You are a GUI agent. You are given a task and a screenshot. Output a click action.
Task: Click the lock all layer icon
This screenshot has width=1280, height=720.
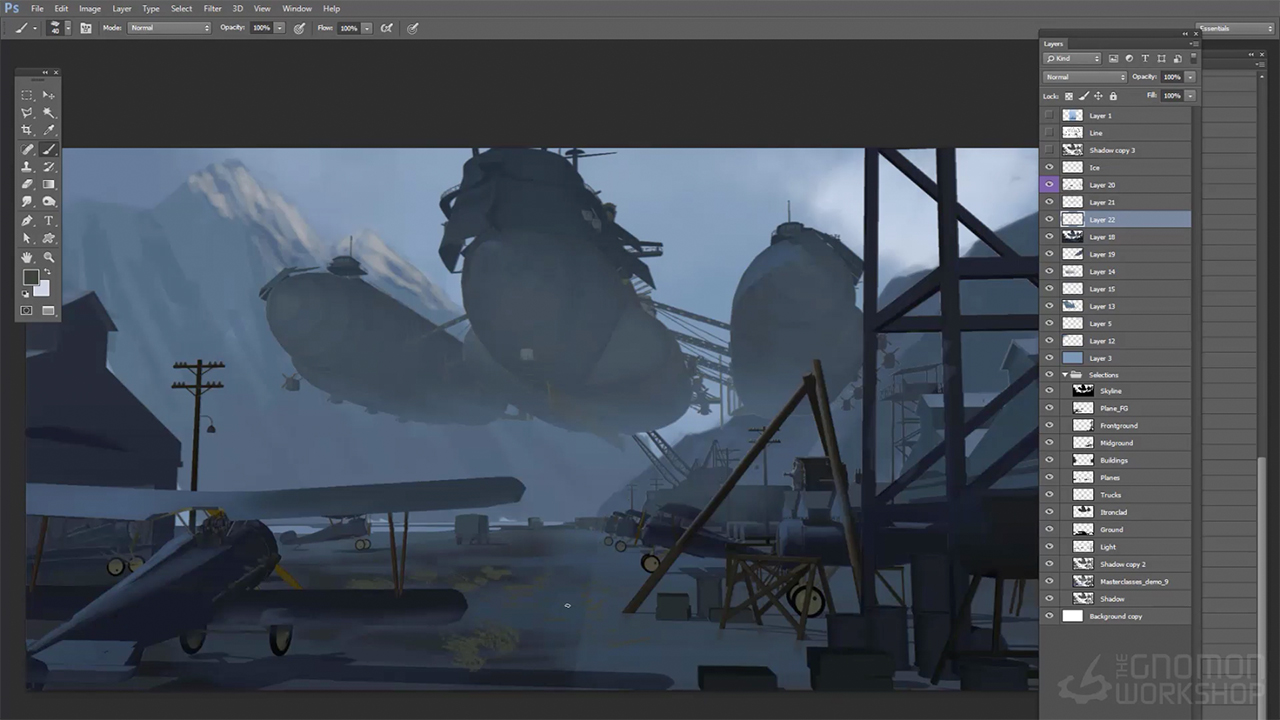pos(1113,96)
